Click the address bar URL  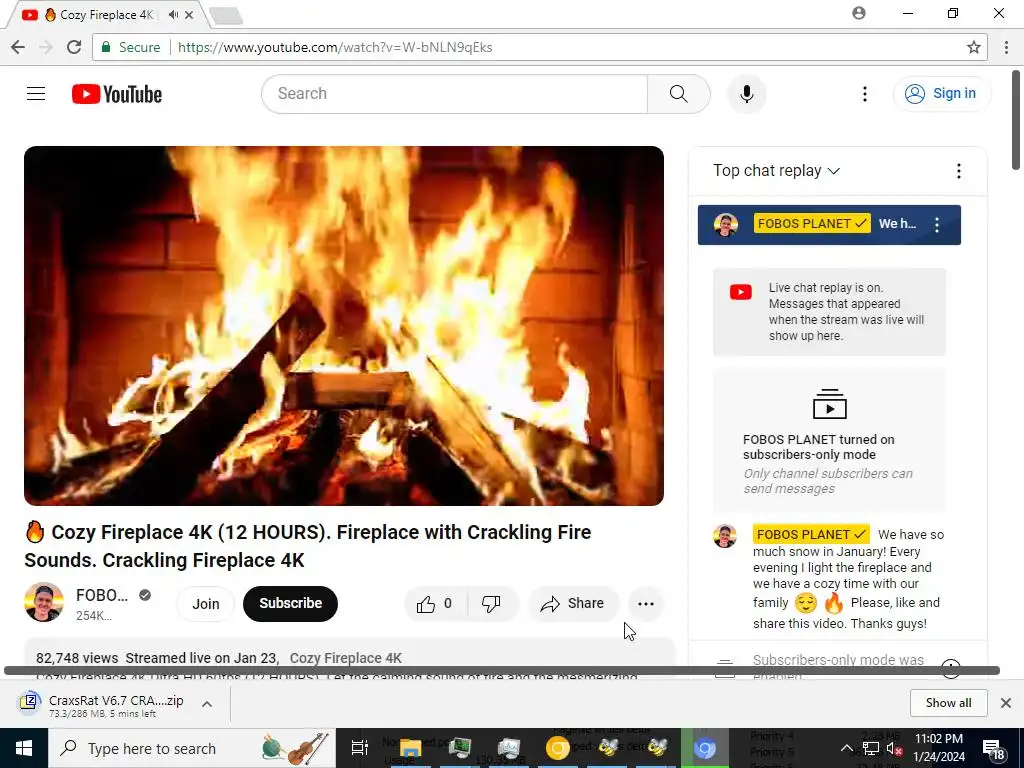coord(335,47)
